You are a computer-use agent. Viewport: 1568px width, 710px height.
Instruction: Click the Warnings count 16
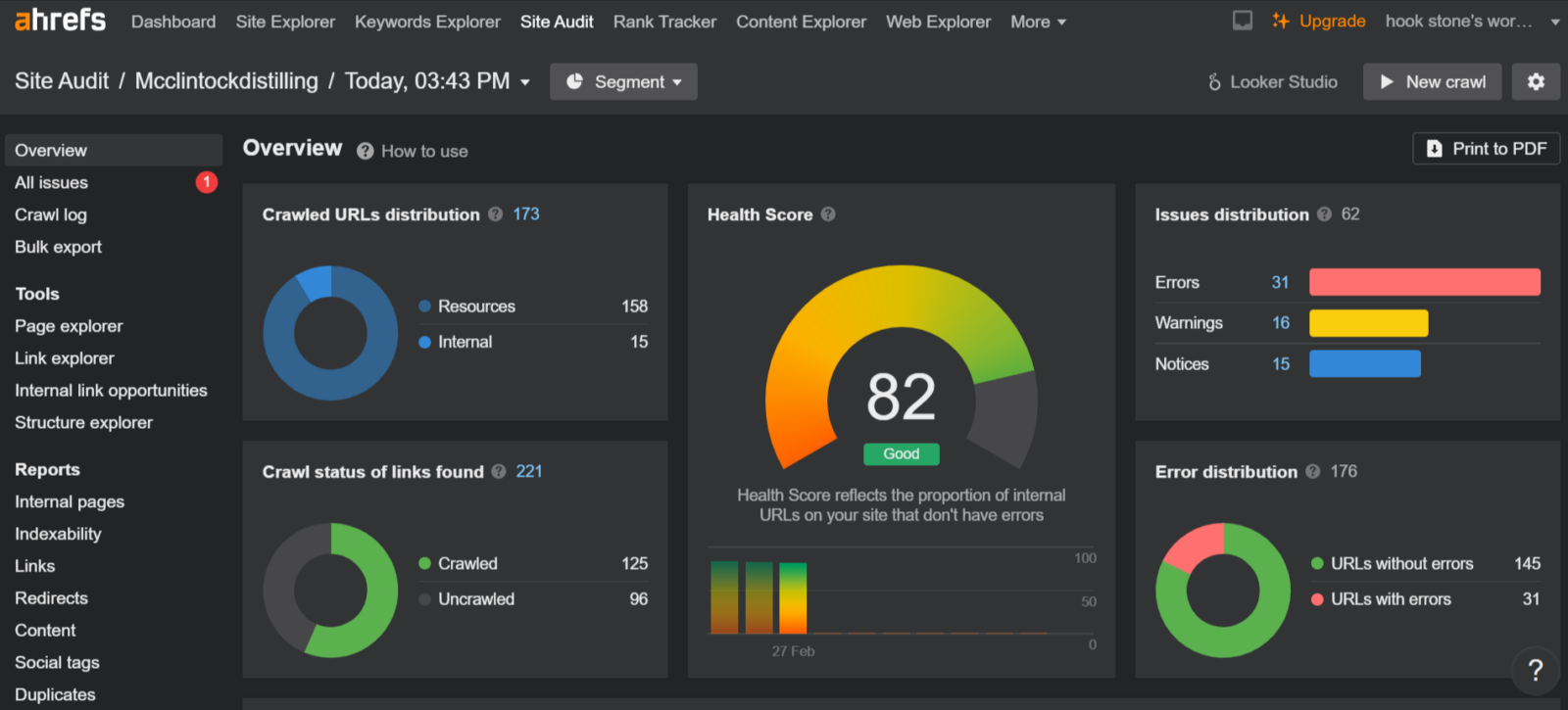coord(1281,323)
